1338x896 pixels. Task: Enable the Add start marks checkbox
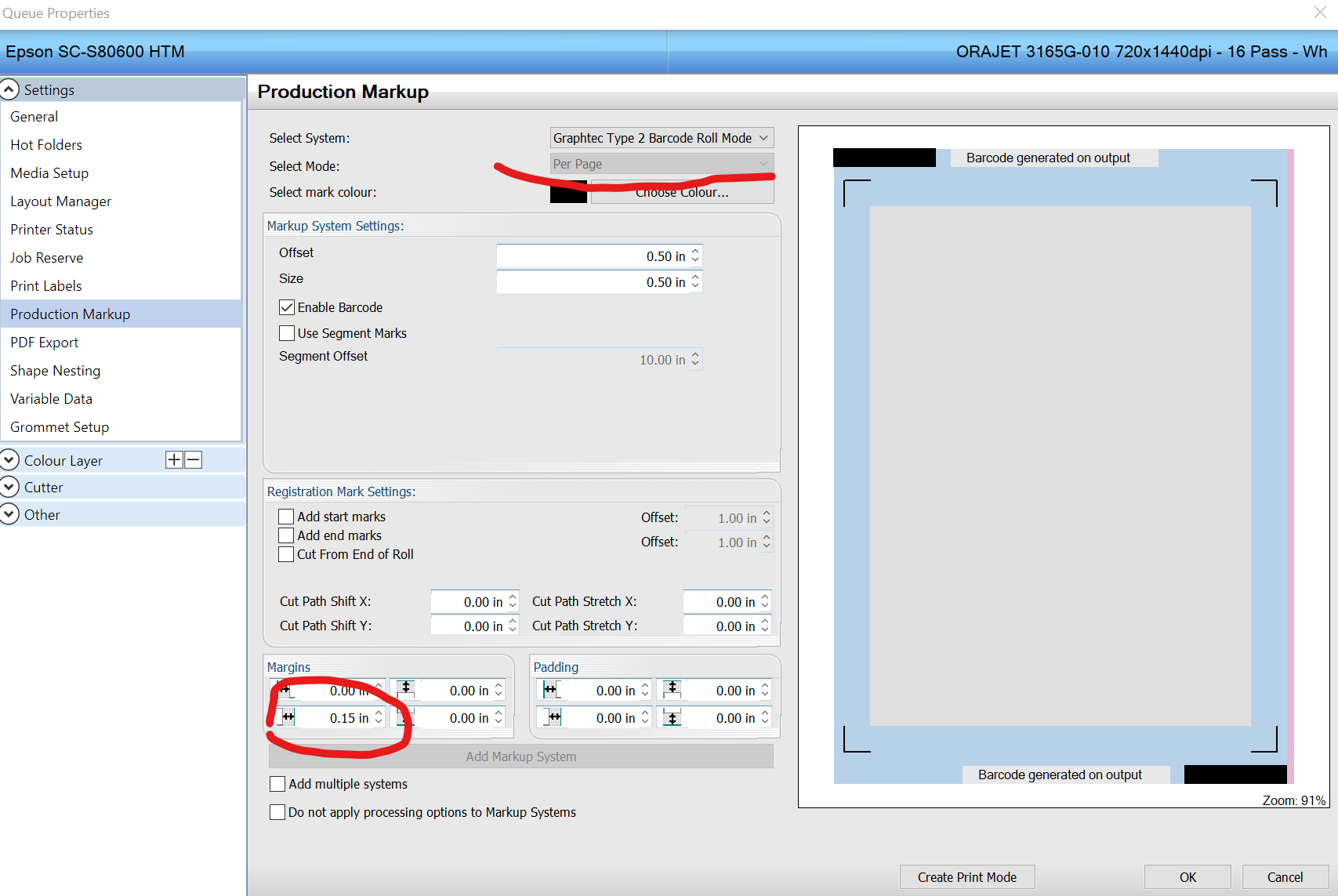[286, 516]
